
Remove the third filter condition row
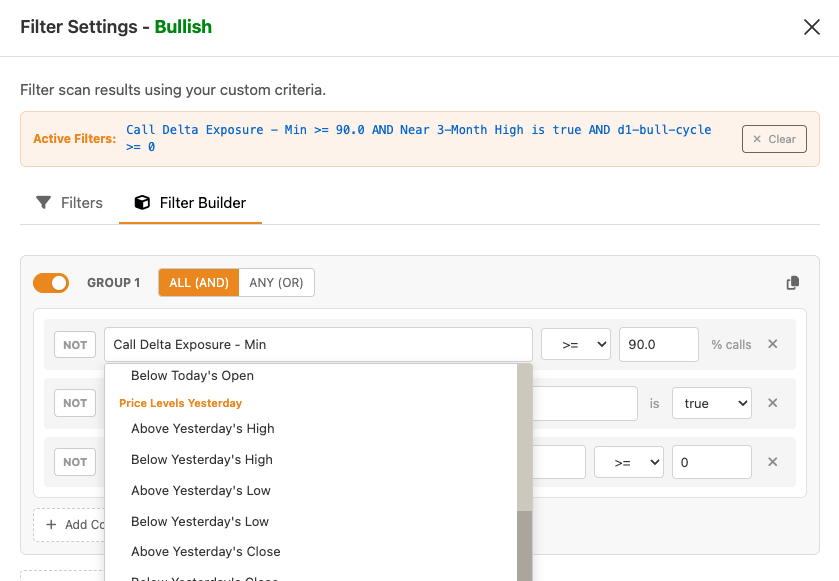point(772,462)
